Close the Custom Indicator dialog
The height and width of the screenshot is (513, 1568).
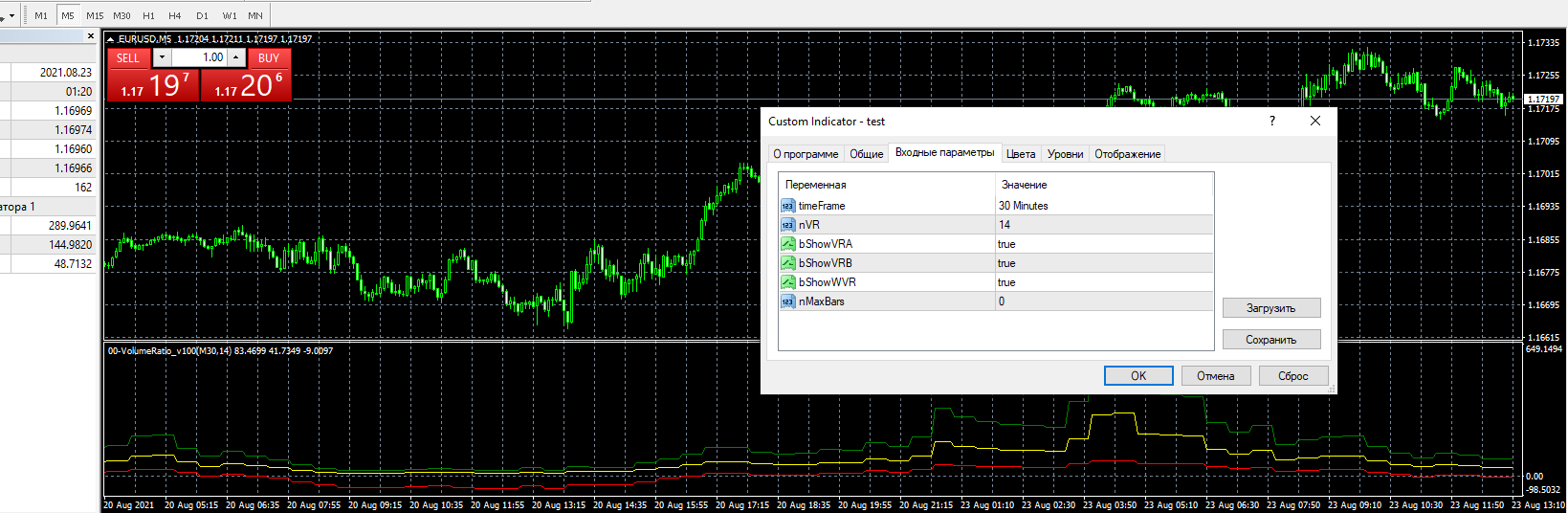click(1315, 121)
